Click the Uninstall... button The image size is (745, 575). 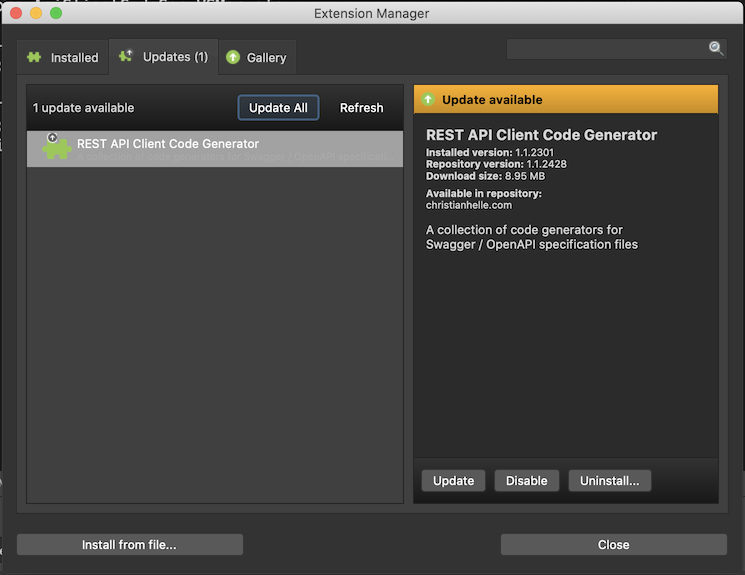[610, 481]
